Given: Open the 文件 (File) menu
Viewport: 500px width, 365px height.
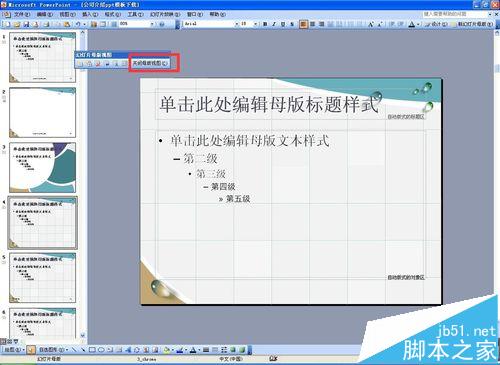Looking at the screenshot, I should coord(22,14).
